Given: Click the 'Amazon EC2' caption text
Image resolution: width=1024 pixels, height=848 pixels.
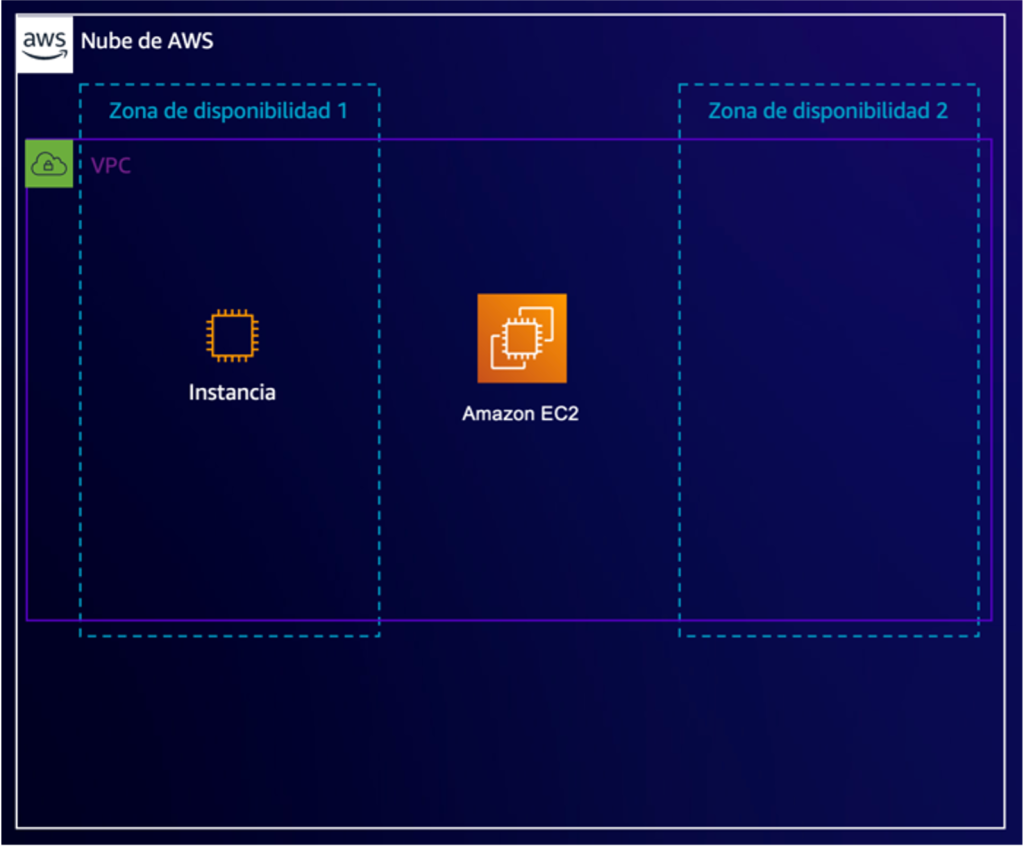Looking at the screenshot, I should click(x=520, y=414).
